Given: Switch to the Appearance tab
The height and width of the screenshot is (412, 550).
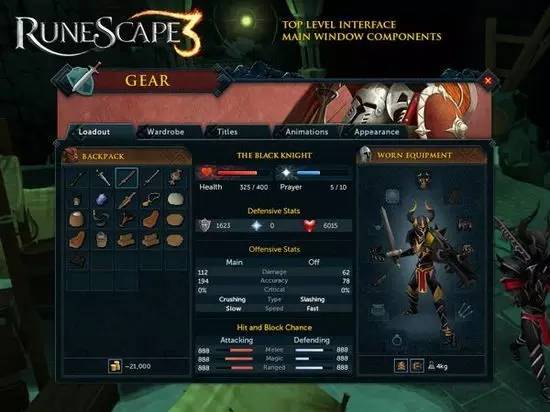Looking at the screenshot, I should point(376,132).
